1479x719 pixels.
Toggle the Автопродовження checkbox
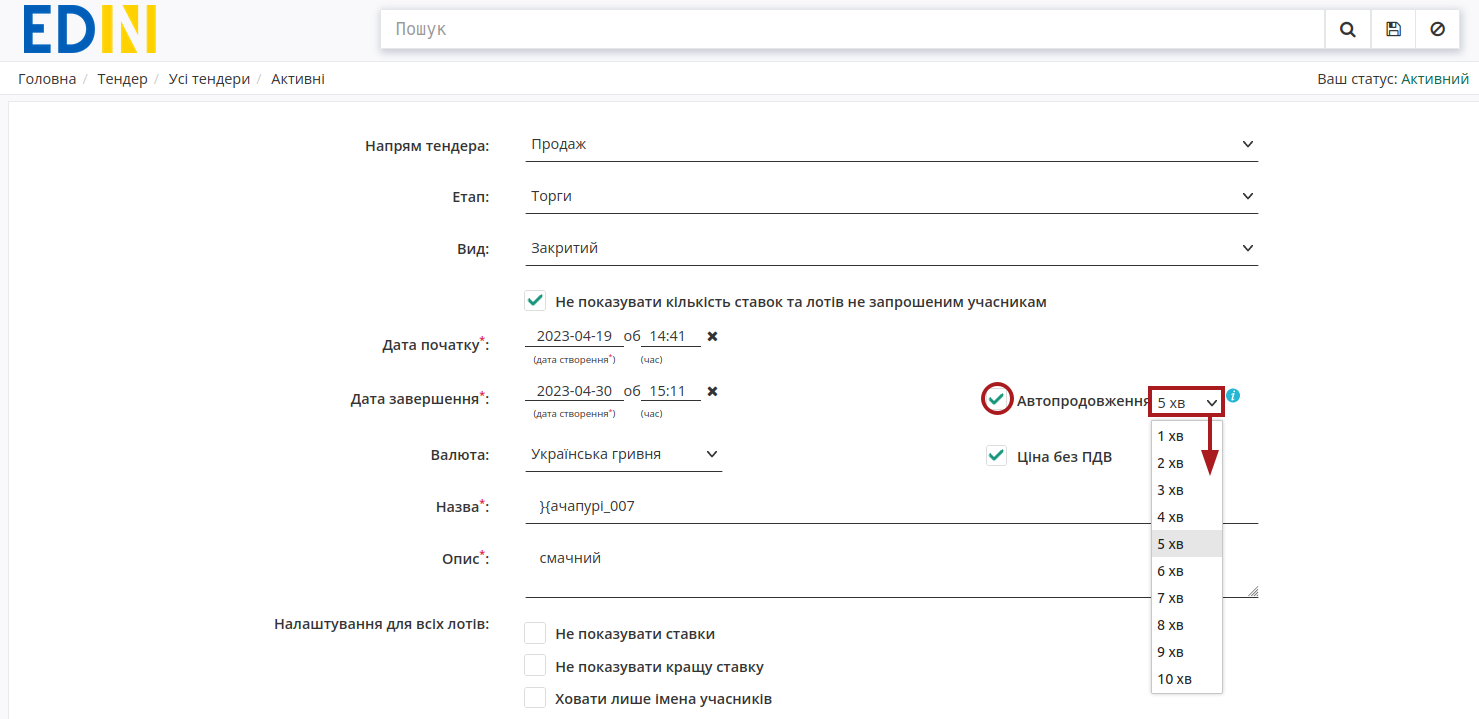pos(996,400)
